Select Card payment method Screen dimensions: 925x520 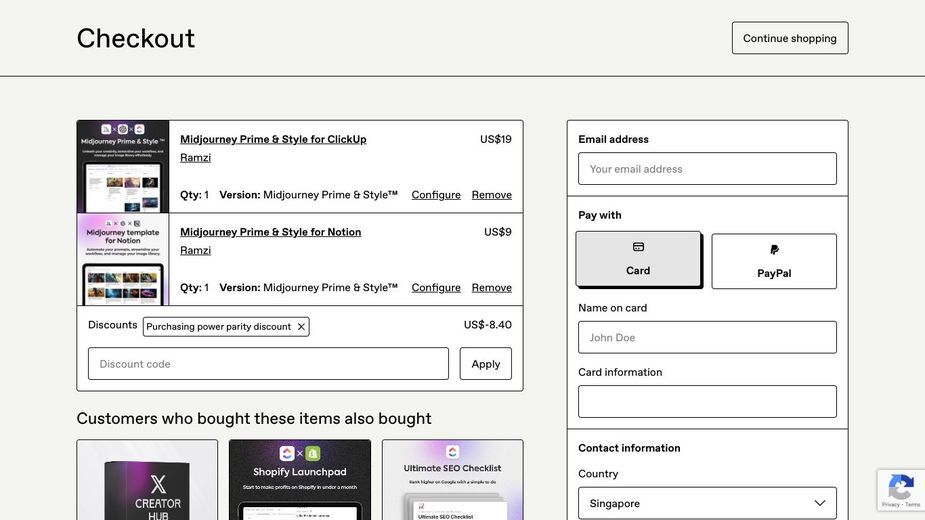[638, 259]
